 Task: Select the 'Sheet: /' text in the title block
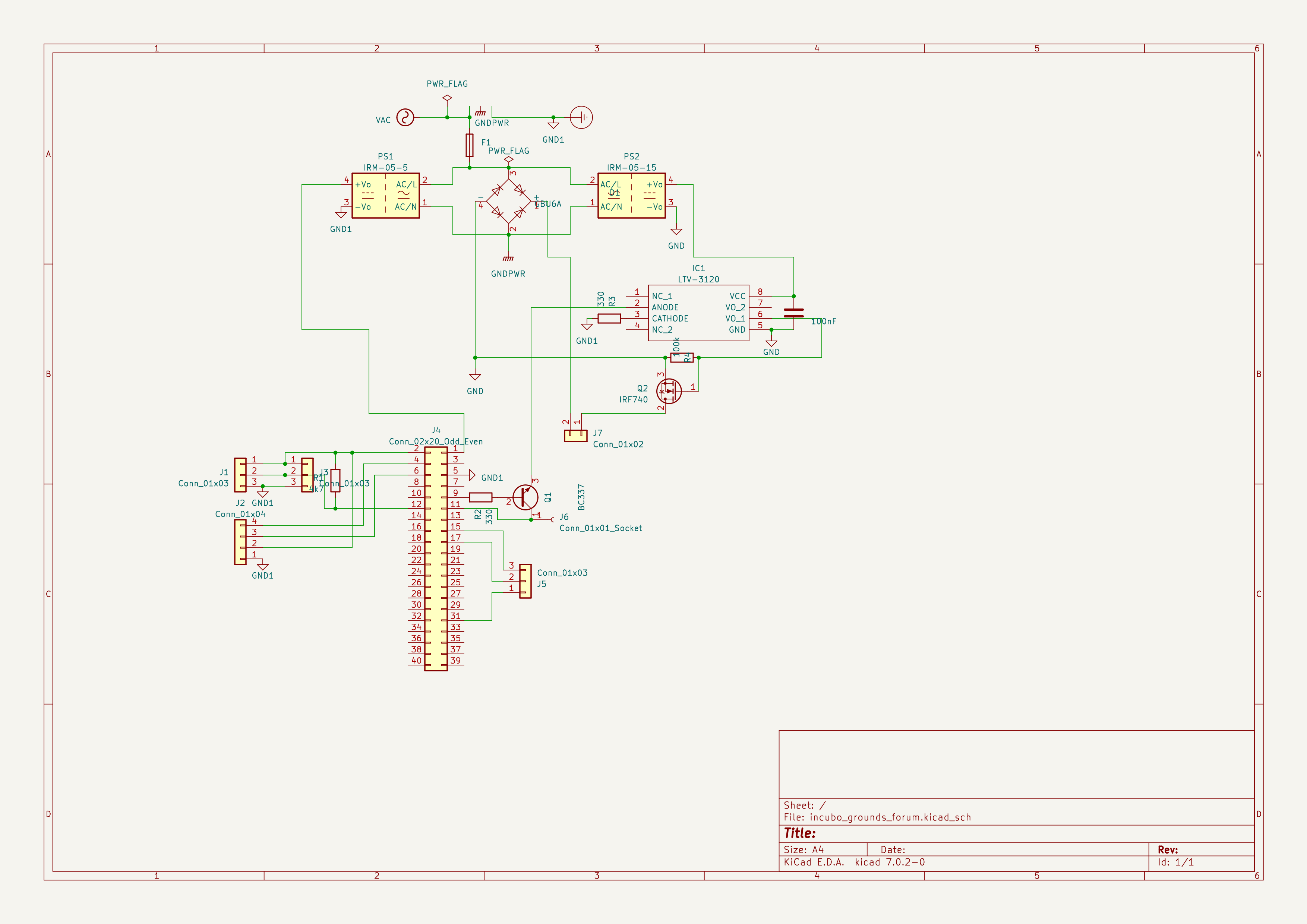point(804,806)
